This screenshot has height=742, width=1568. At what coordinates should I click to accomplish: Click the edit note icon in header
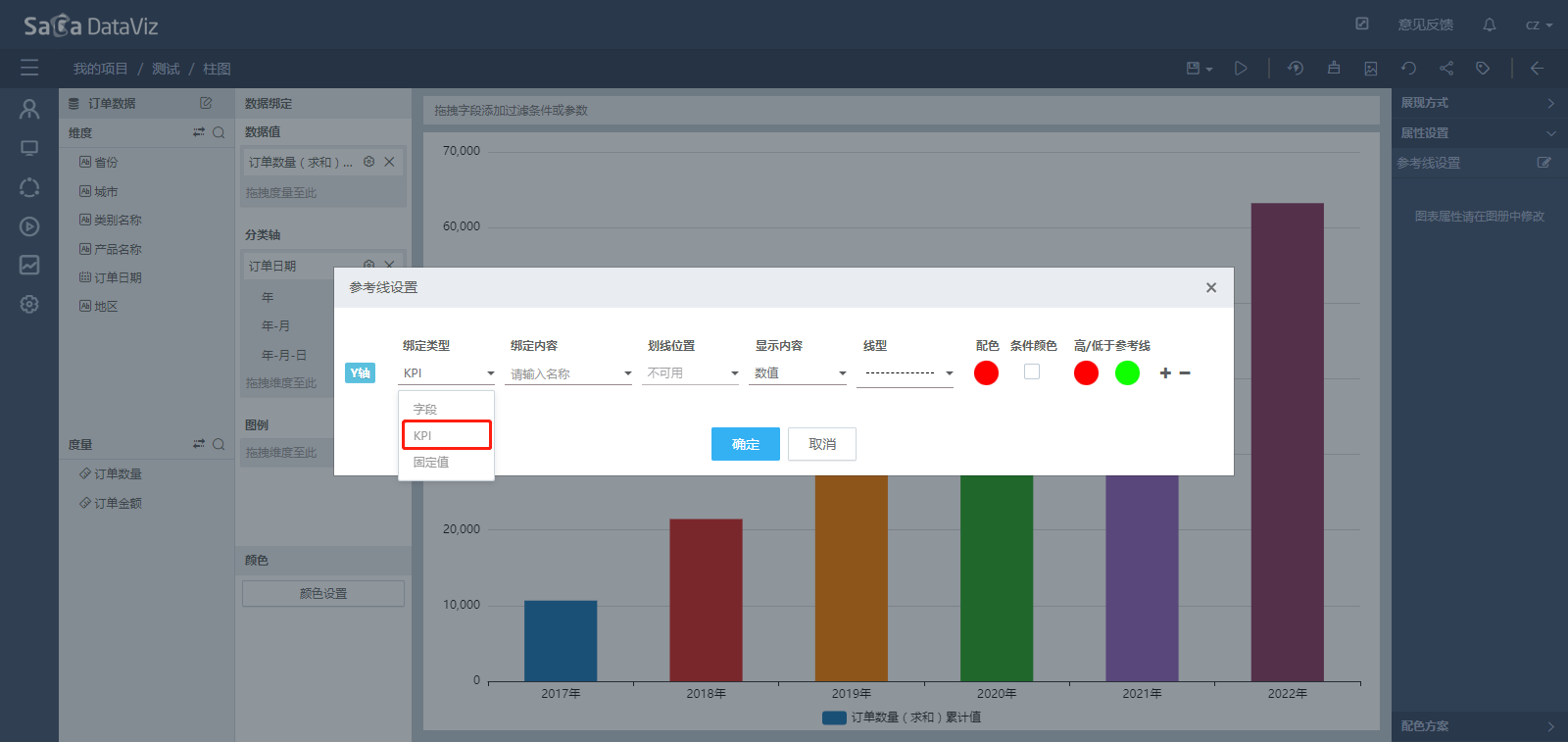[1362, 24]
